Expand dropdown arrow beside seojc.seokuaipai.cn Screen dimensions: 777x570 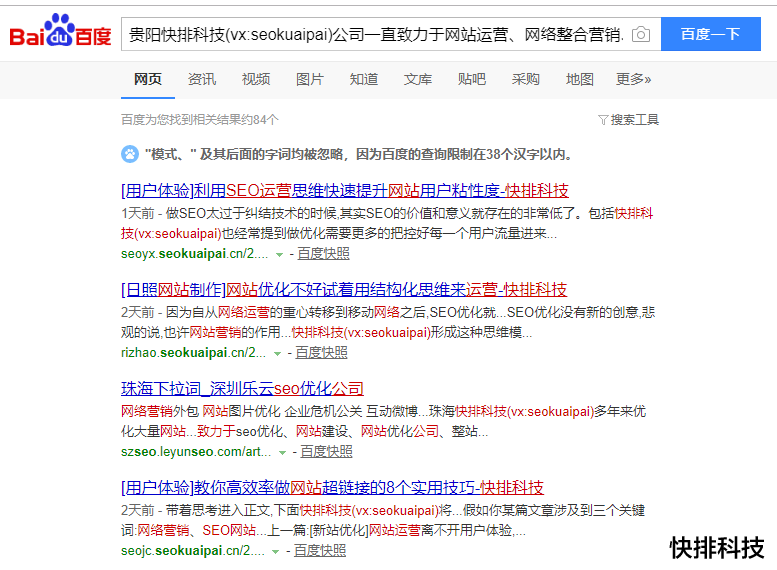pos(276,552)
